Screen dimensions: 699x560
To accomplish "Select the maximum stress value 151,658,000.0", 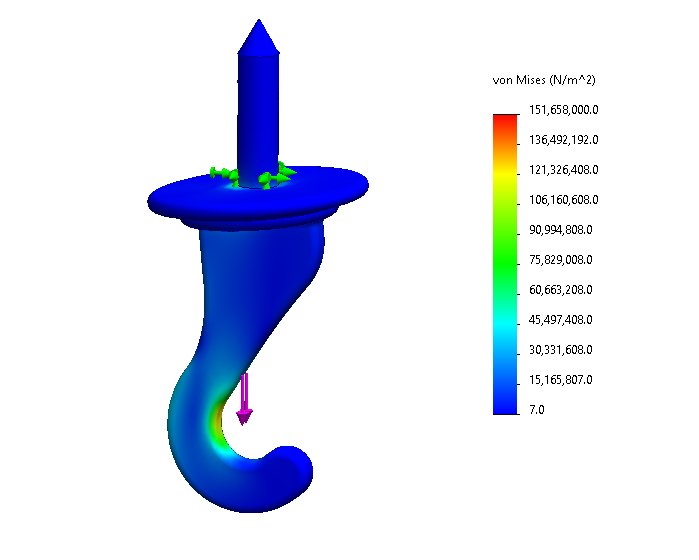I will [563, 110].
